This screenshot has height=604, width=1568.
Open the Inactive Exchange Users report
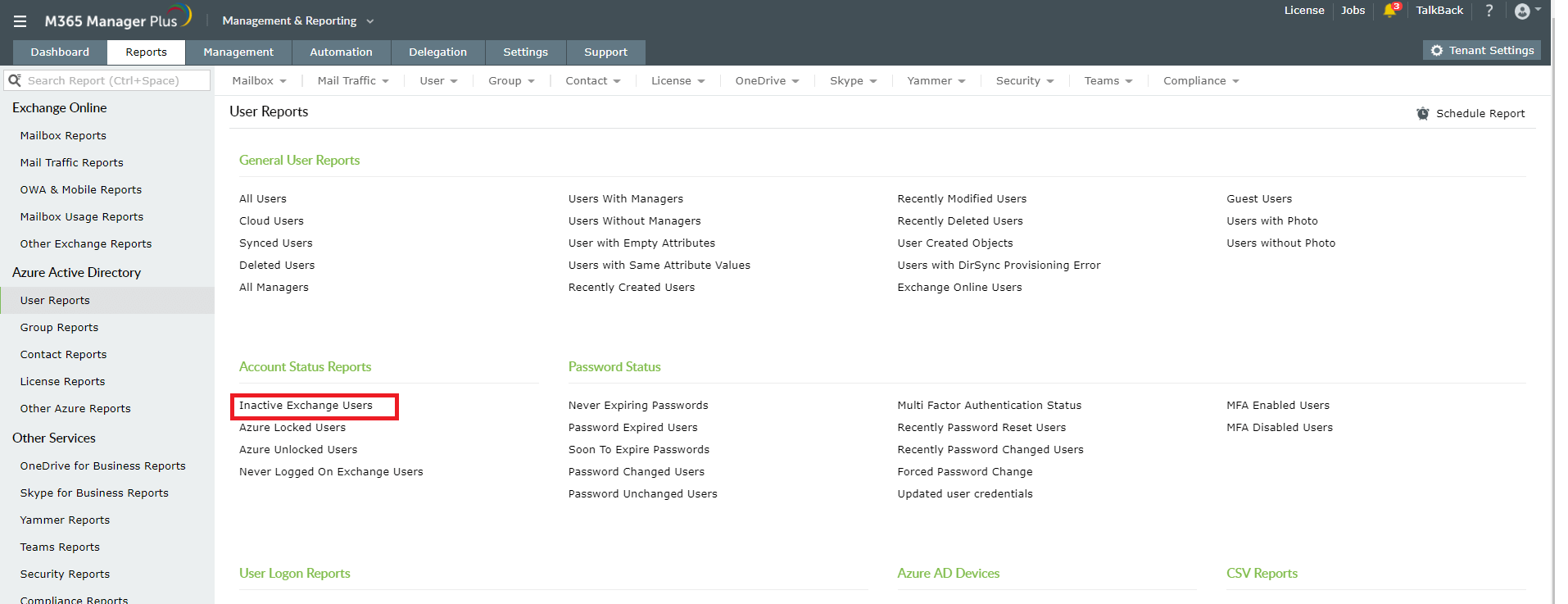coord(306,405)
